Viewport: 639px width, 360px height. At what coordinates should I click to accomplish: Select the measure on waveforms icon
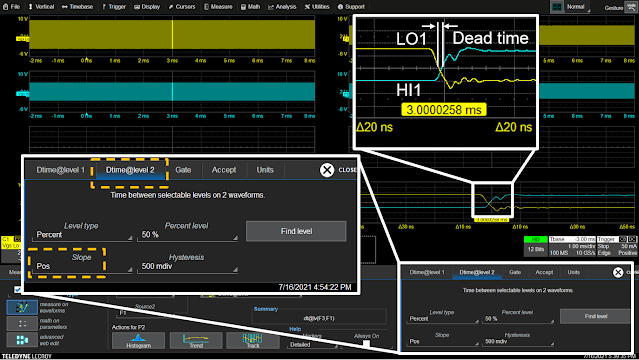click(22, 307)
